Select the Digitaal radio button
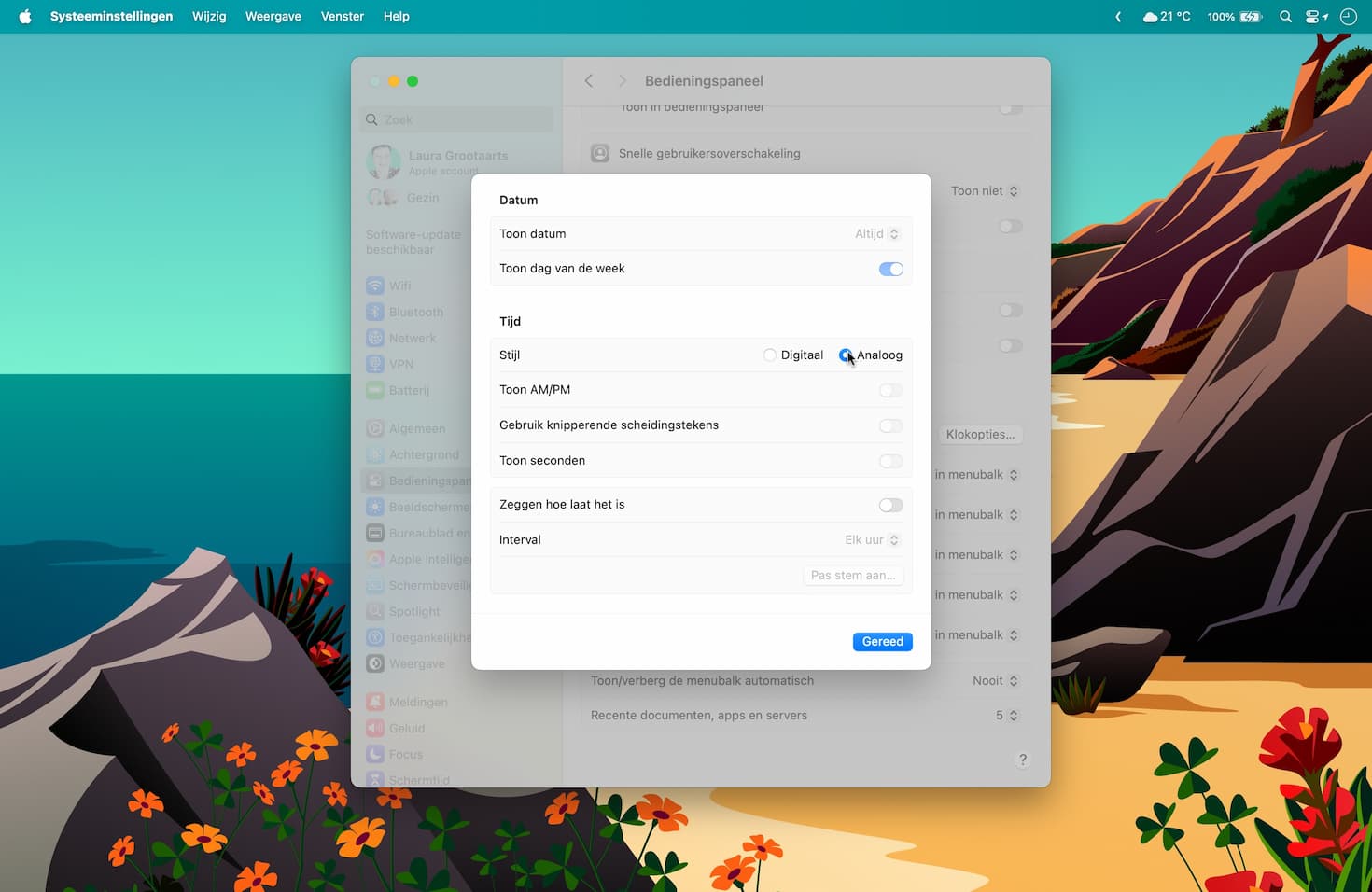This screenshot has height=892, width=1372. (770, 355)
